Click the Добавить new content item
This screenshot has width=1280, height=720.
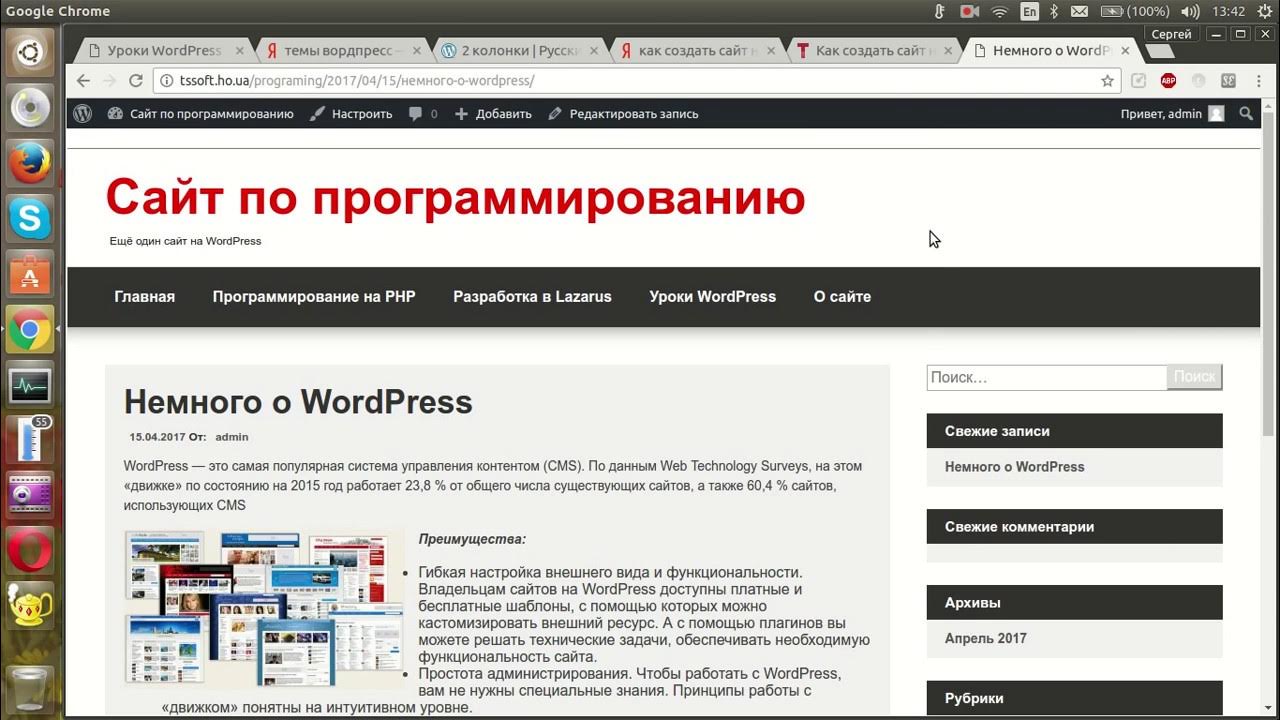(x=493, y=114)
